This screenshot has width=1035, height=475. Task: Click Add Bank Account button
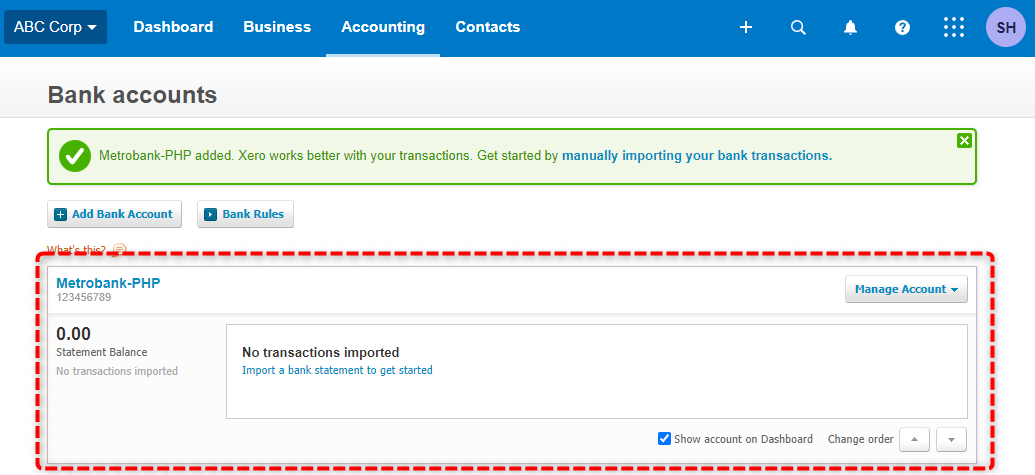(x=114, y=214)
